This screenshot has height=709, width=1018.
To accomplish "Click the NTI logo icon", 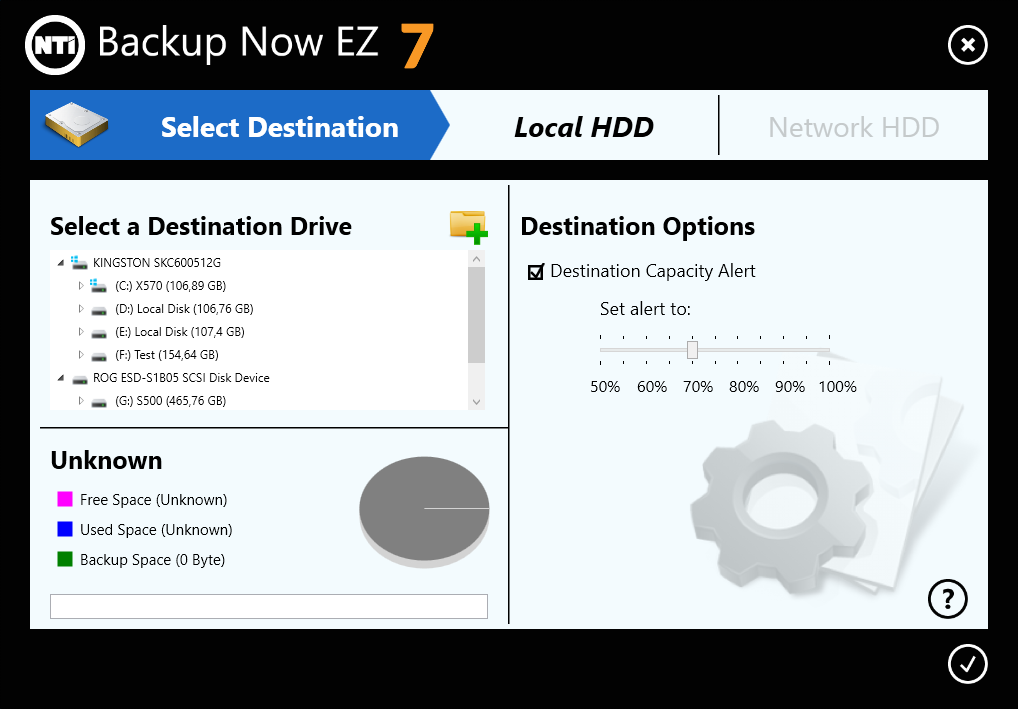I will [x=54, y=44].
